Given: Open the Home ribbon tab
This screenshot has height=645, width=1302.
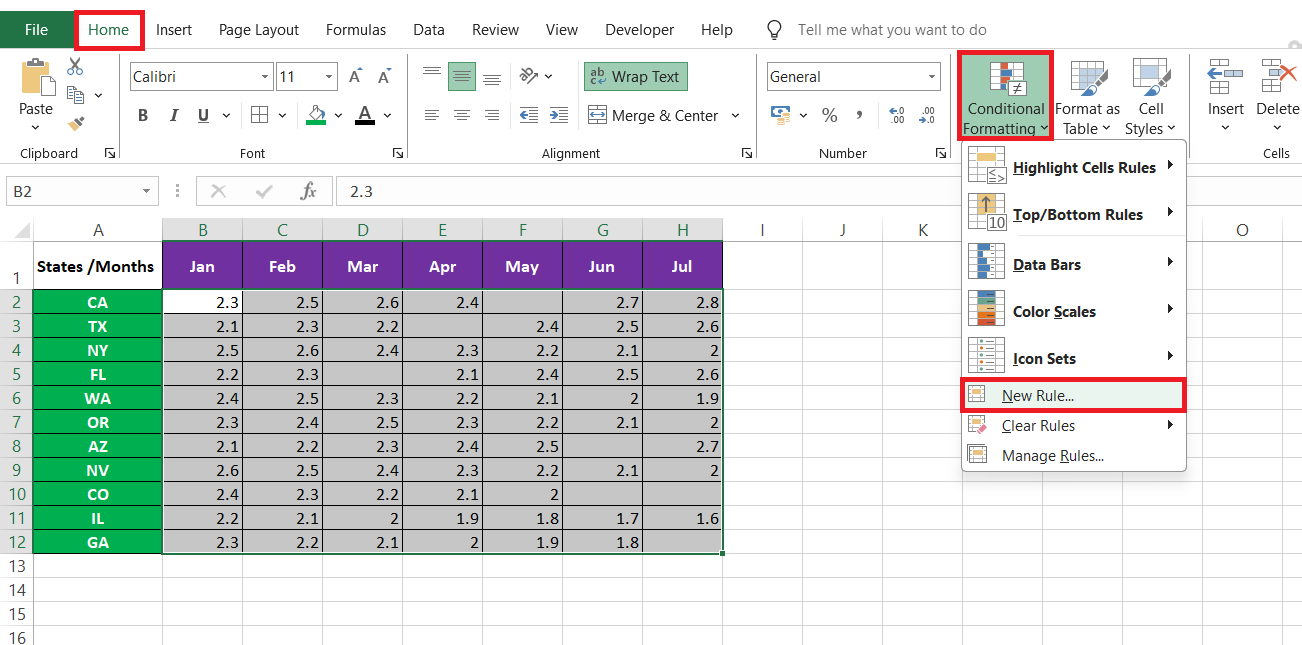Looking at the screenshot, I should (109, 30).
